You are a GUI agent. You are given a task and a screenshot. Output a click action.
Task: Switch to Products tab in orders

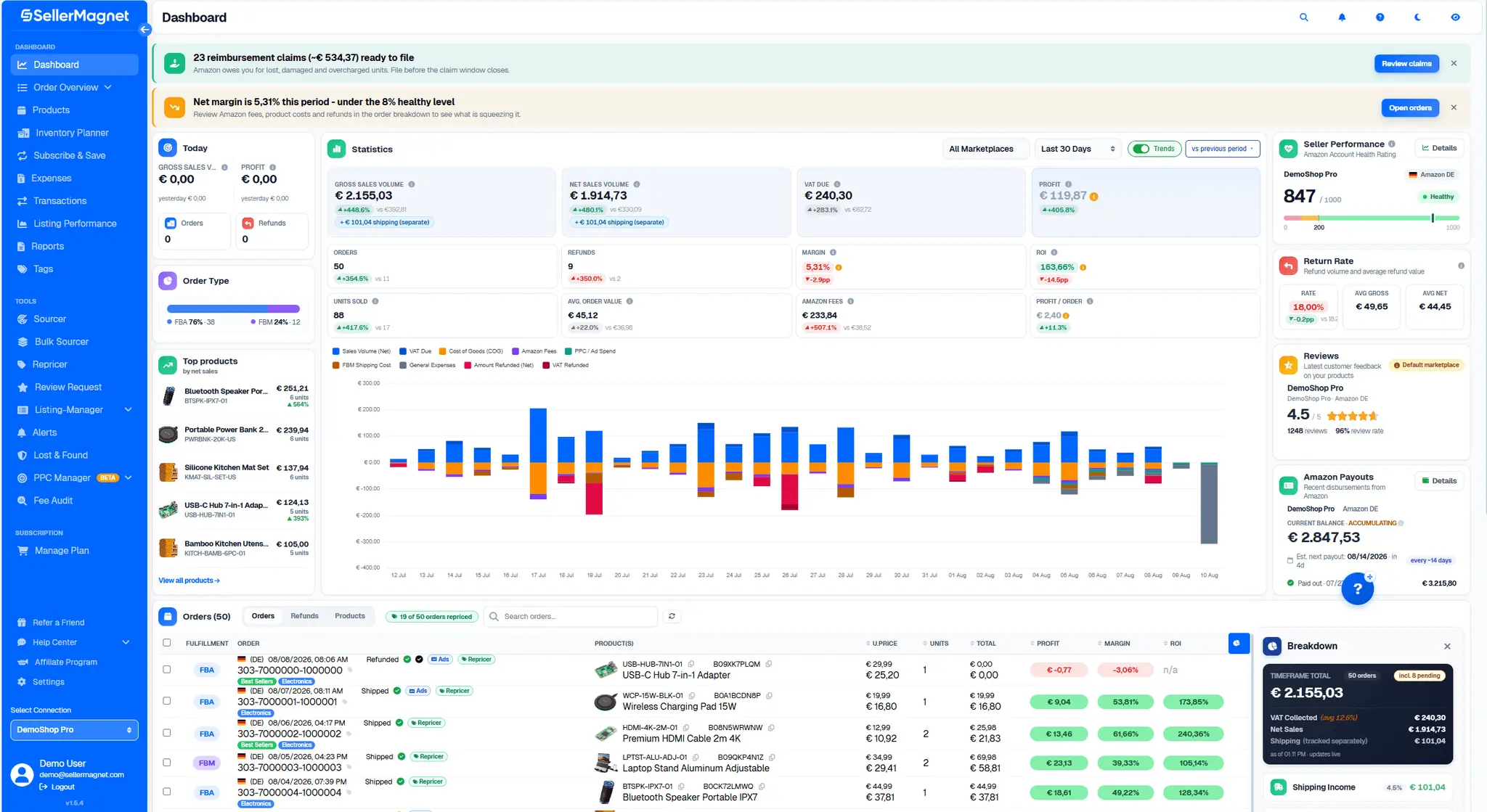point(350,616)
